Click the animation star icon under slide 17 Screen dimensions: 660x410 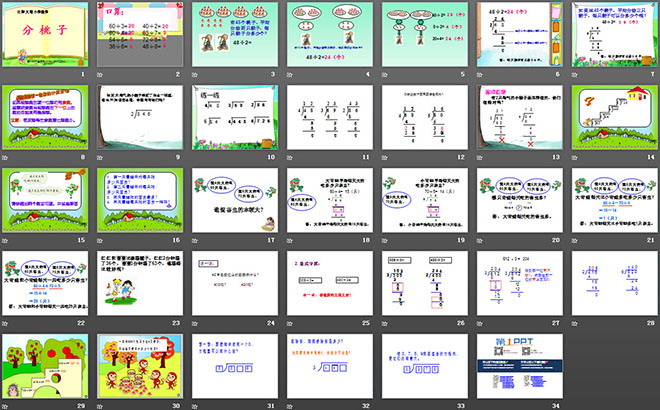pos(195,240)
